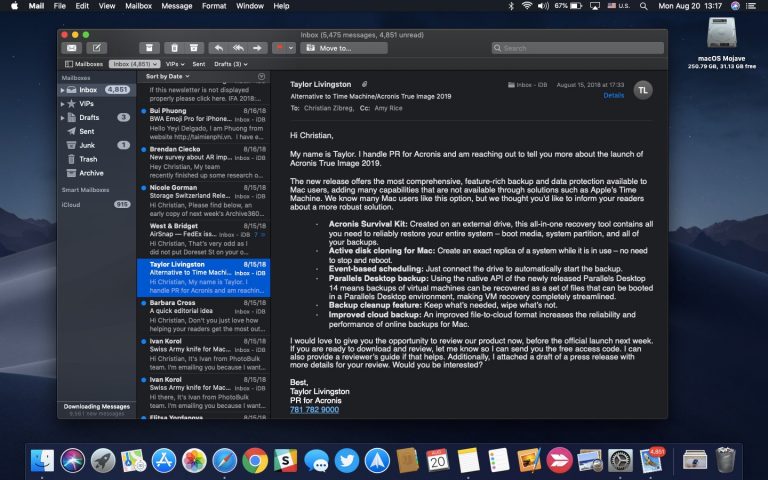Image resolution: width=768 pixels, height=480 pixels.
Task: Click the Amy Rice Cc recipient
Action: (388, 108)
